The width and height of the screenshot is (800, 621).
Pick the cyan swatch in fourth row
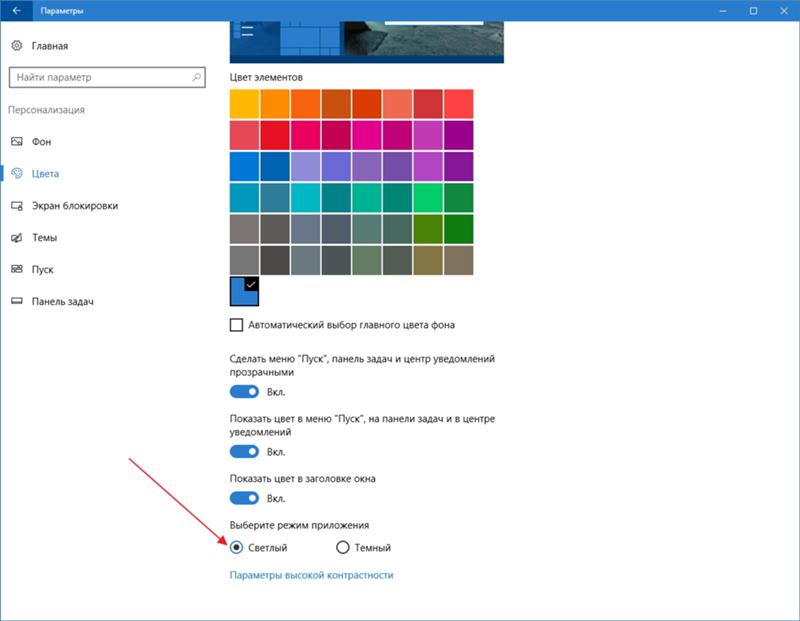(x=306, y=197)
